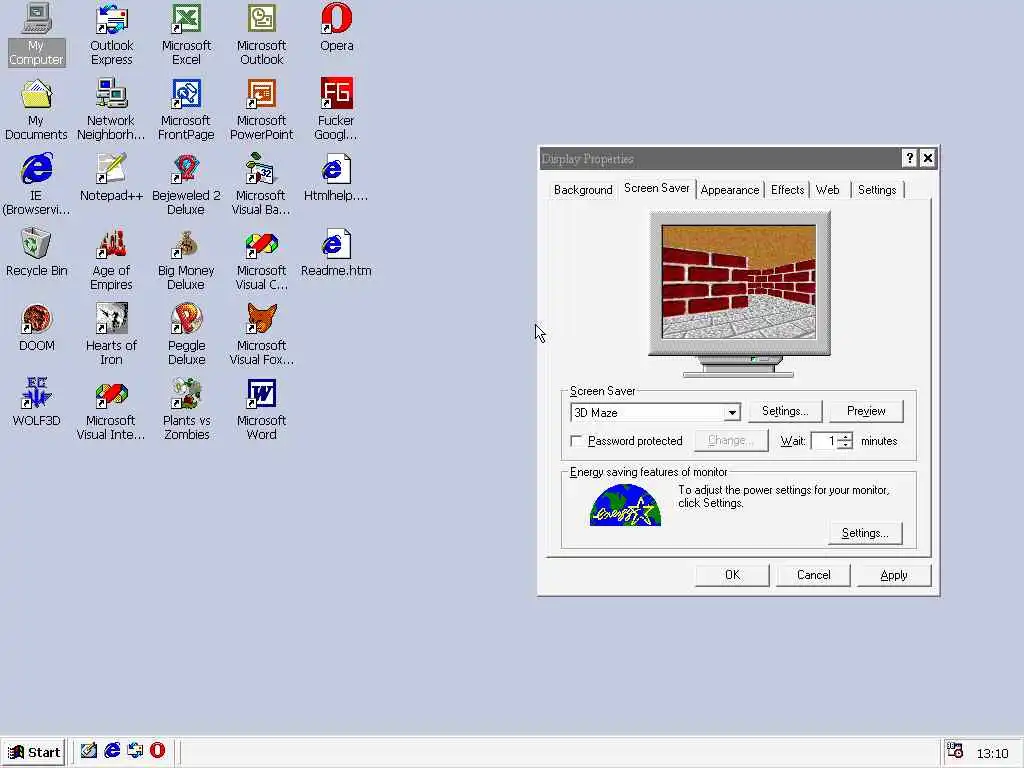Open the screen saver dropdown list

732,413
